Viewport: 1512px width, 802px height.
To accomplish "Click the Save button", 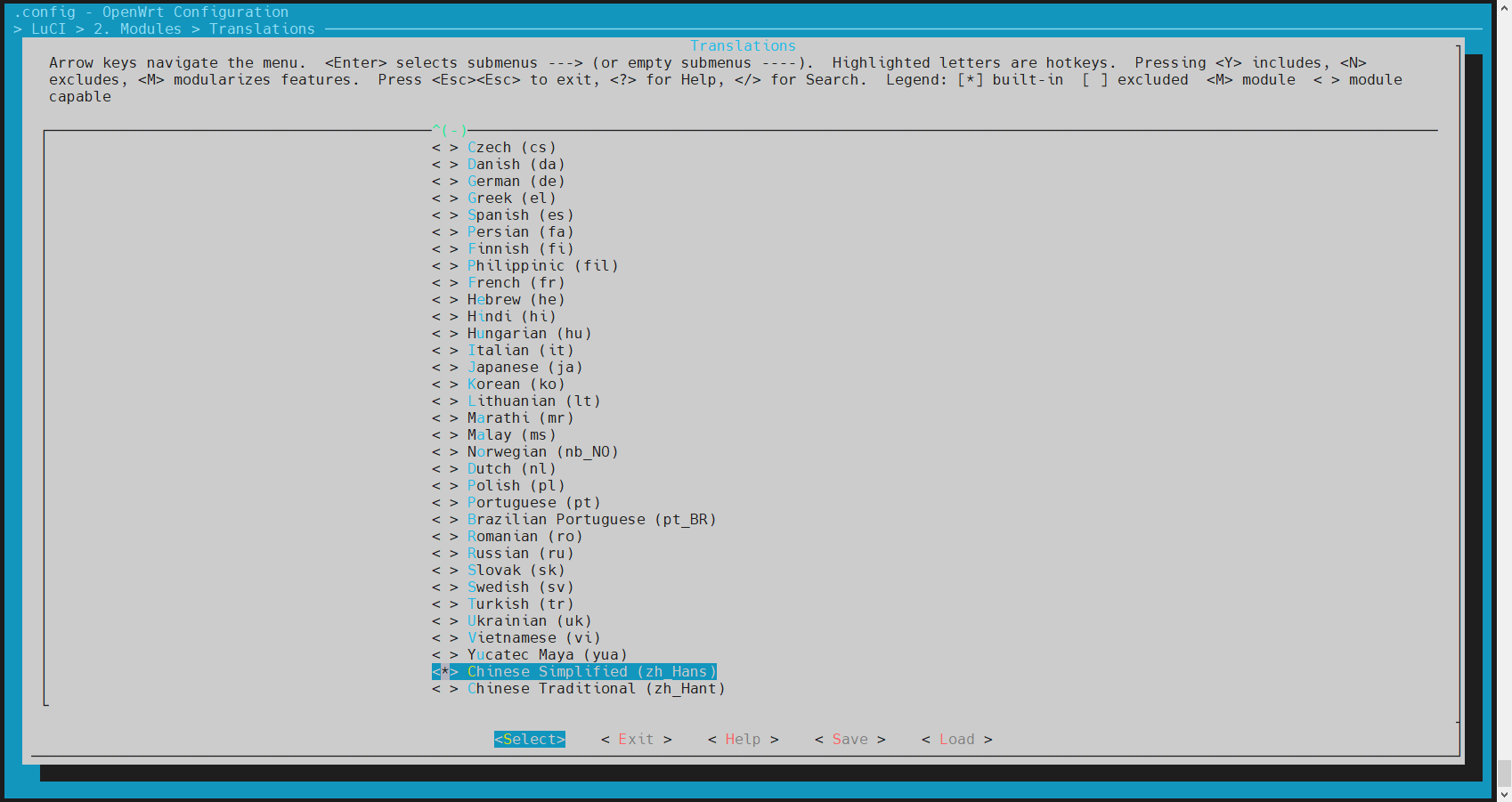I will coord(849,740).
